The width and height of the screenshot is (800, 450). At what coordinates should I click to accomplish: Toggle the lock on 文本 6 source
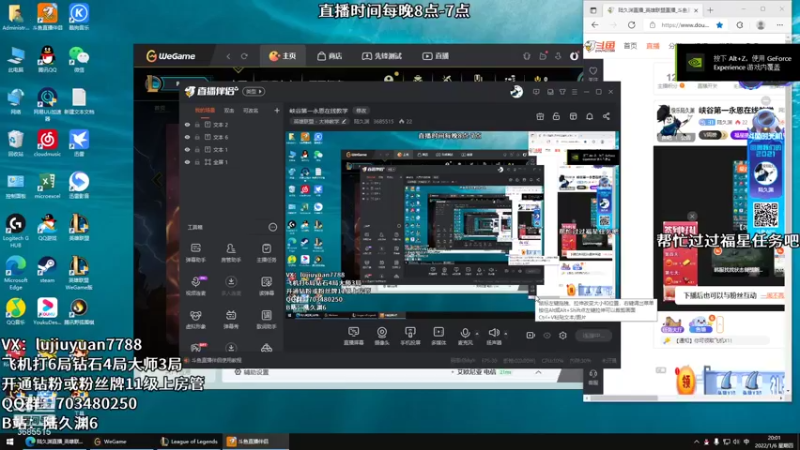(x=197, y=137)
